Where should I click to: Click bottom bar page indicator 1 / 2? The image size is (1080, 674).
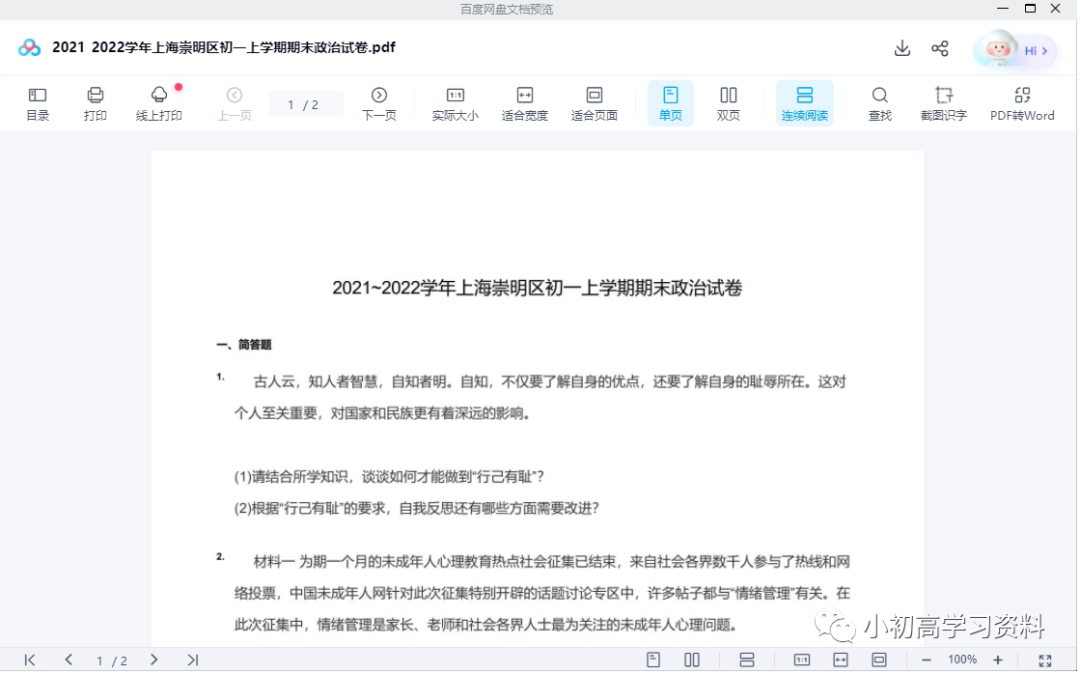(x=112, y=661)
